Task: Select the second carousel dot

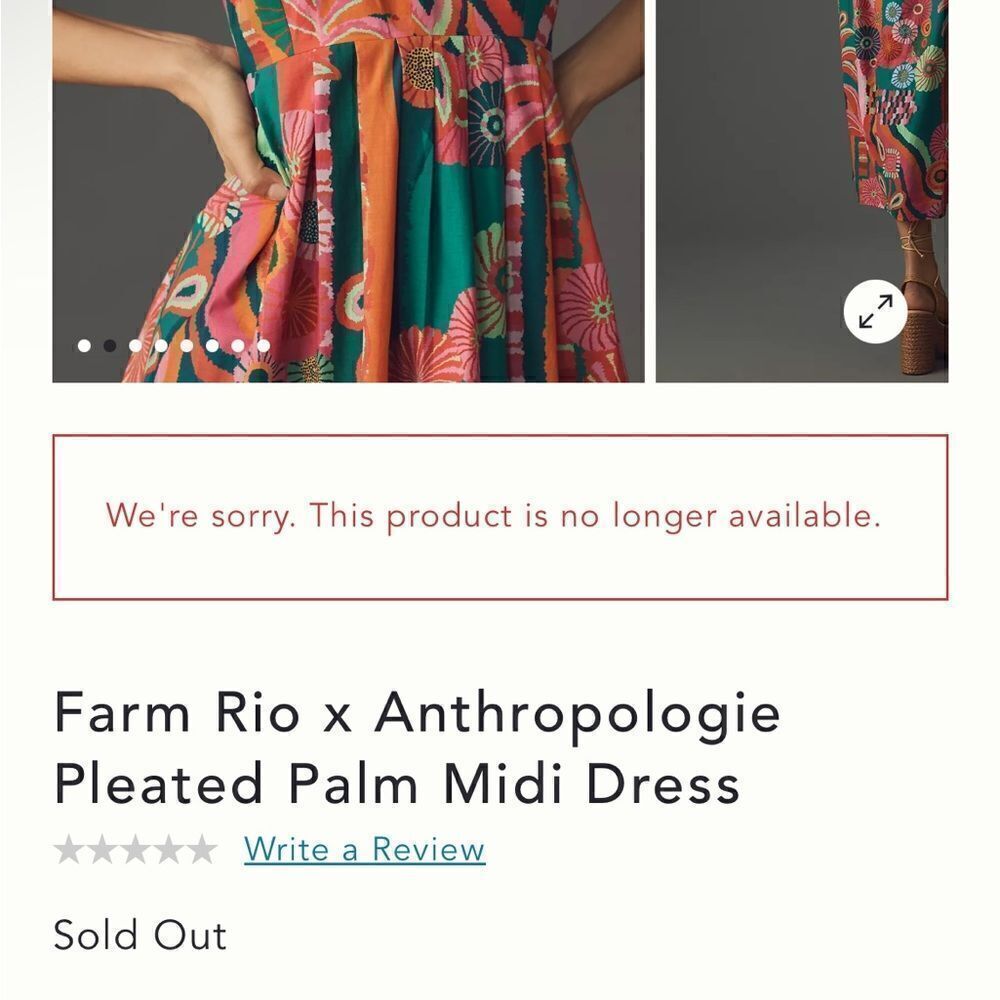Action: (x=108, y=346)
